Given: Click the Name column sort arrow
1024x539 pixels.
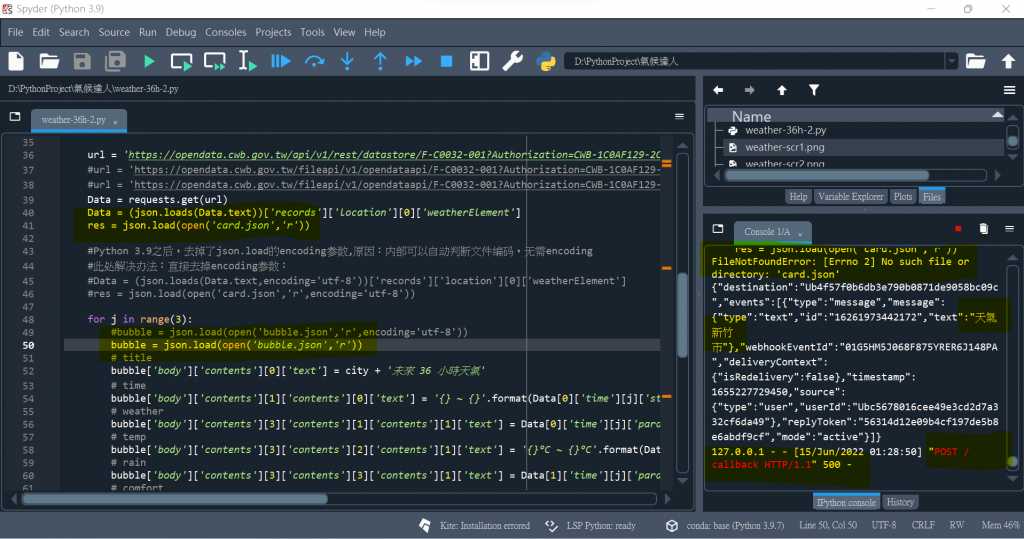Looking at the screenshot, I should [x=996, y=116].
